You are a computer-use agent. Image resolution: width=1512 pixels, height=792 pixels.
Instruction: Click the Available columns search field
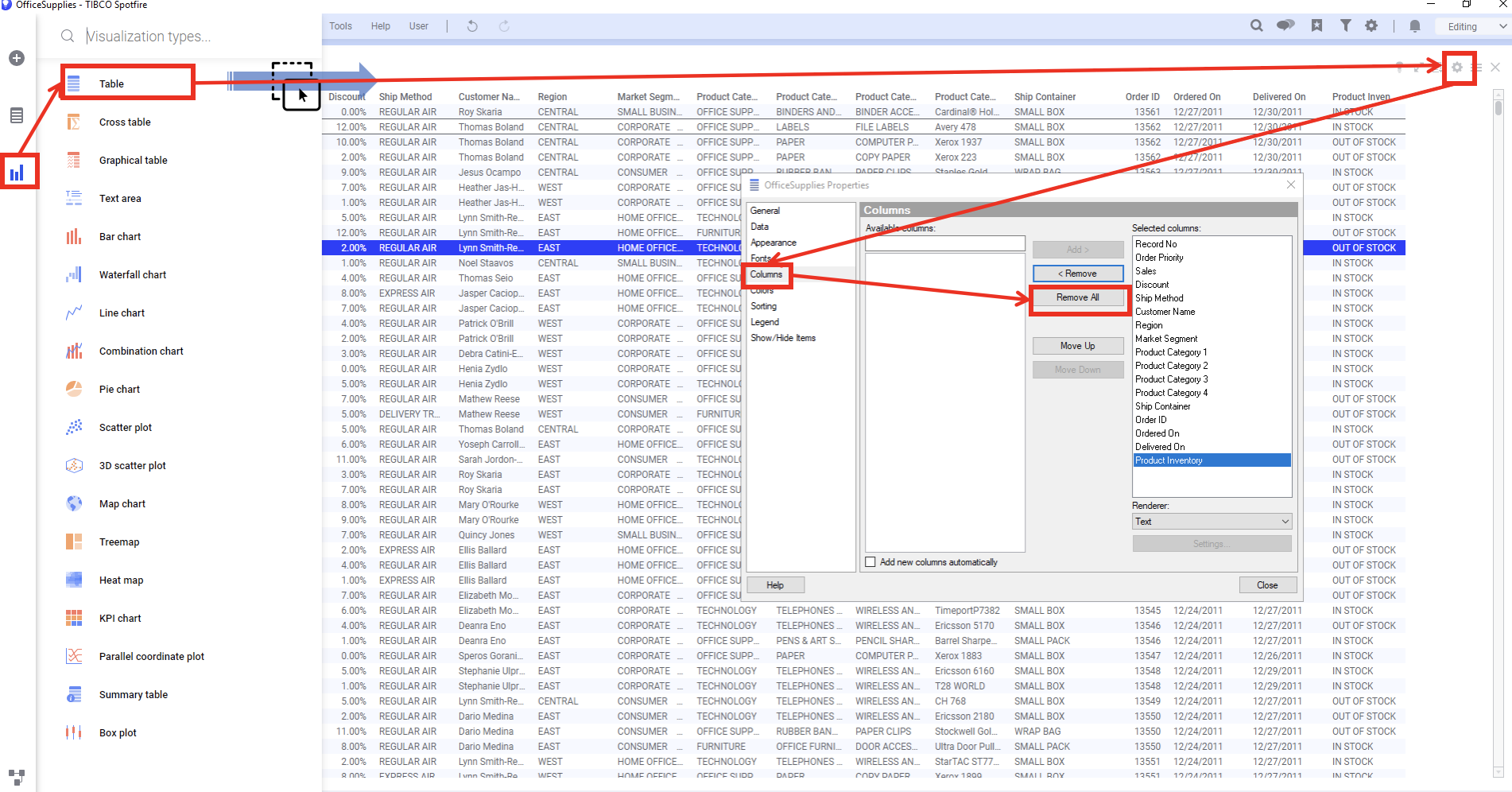[945, 243]
